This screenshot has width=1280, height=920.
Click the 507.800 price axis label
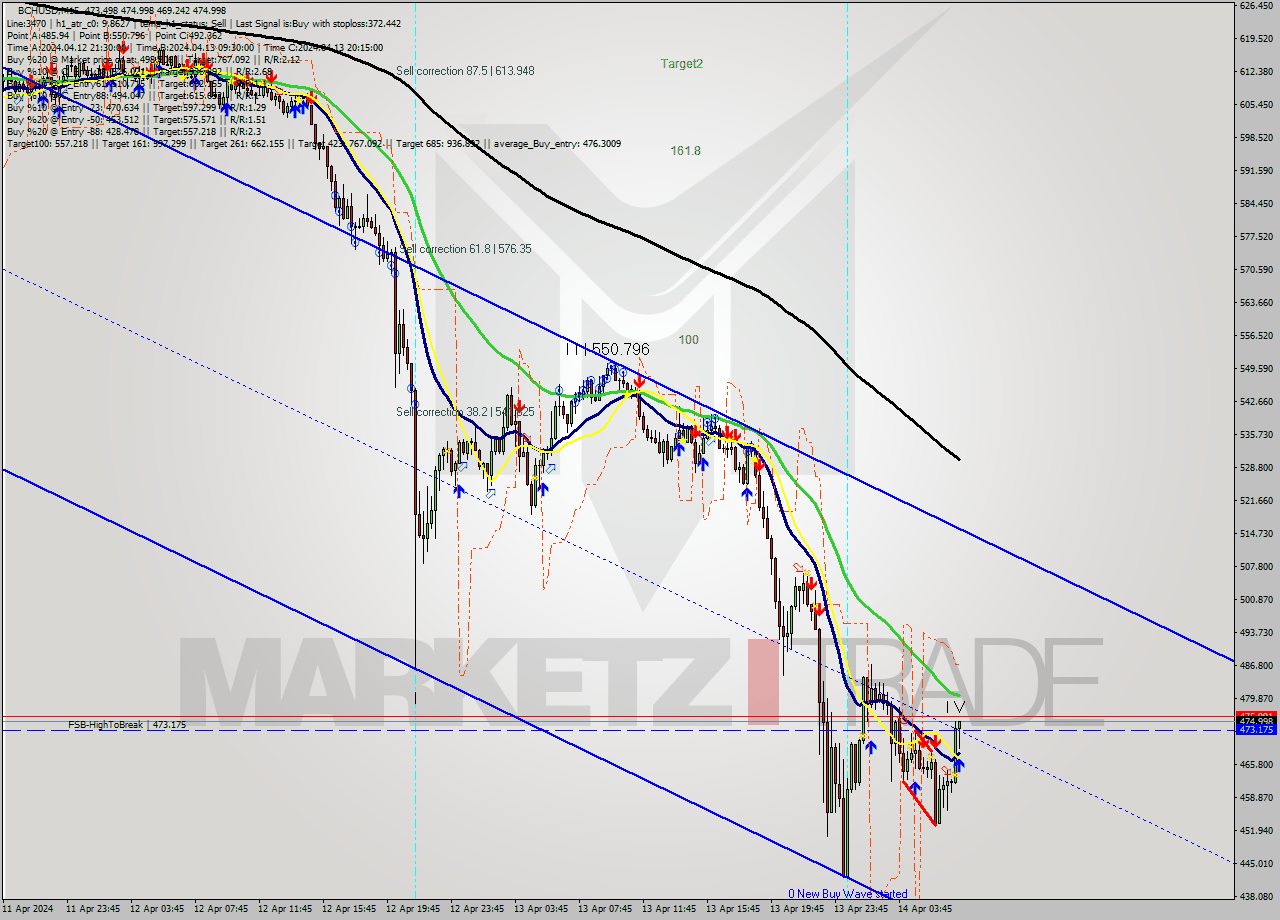click(1256, 567)
